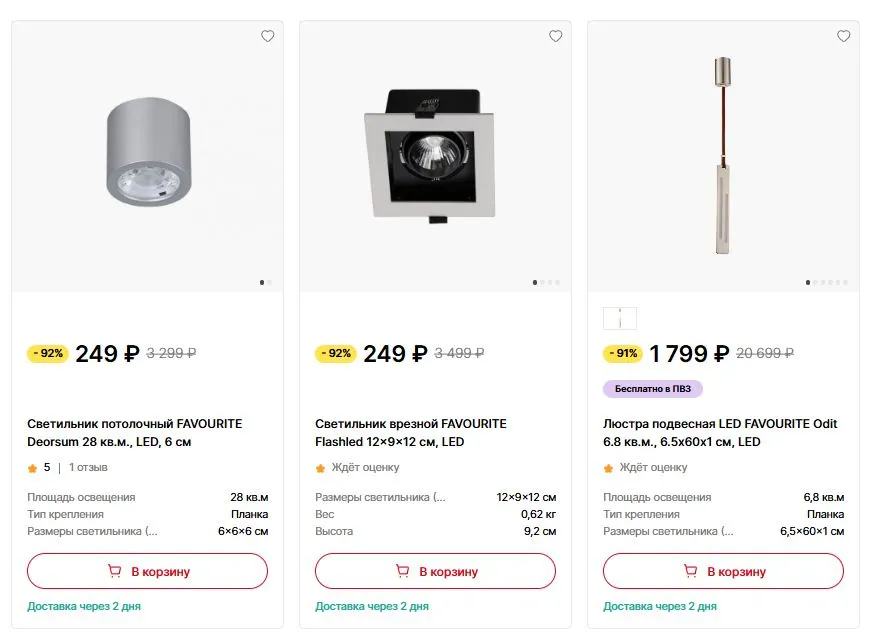This screenshot has height=632, width=890.
Task: Open the product image of the Deorsum lamp
Action: point(148,157)
